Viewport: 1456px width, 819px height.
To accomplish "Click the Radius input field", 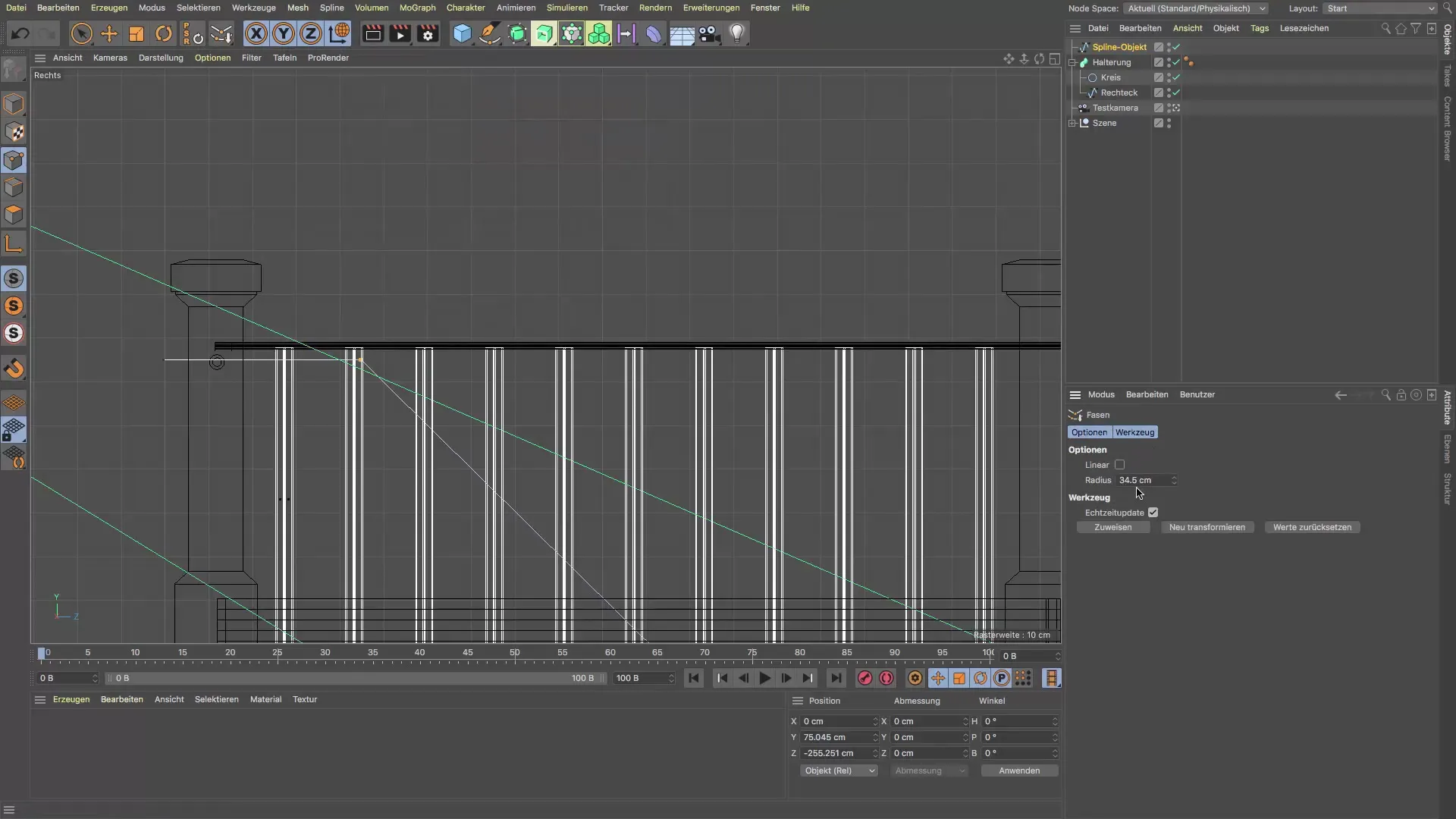I will pyautogui.click(x=1144, y=480).
